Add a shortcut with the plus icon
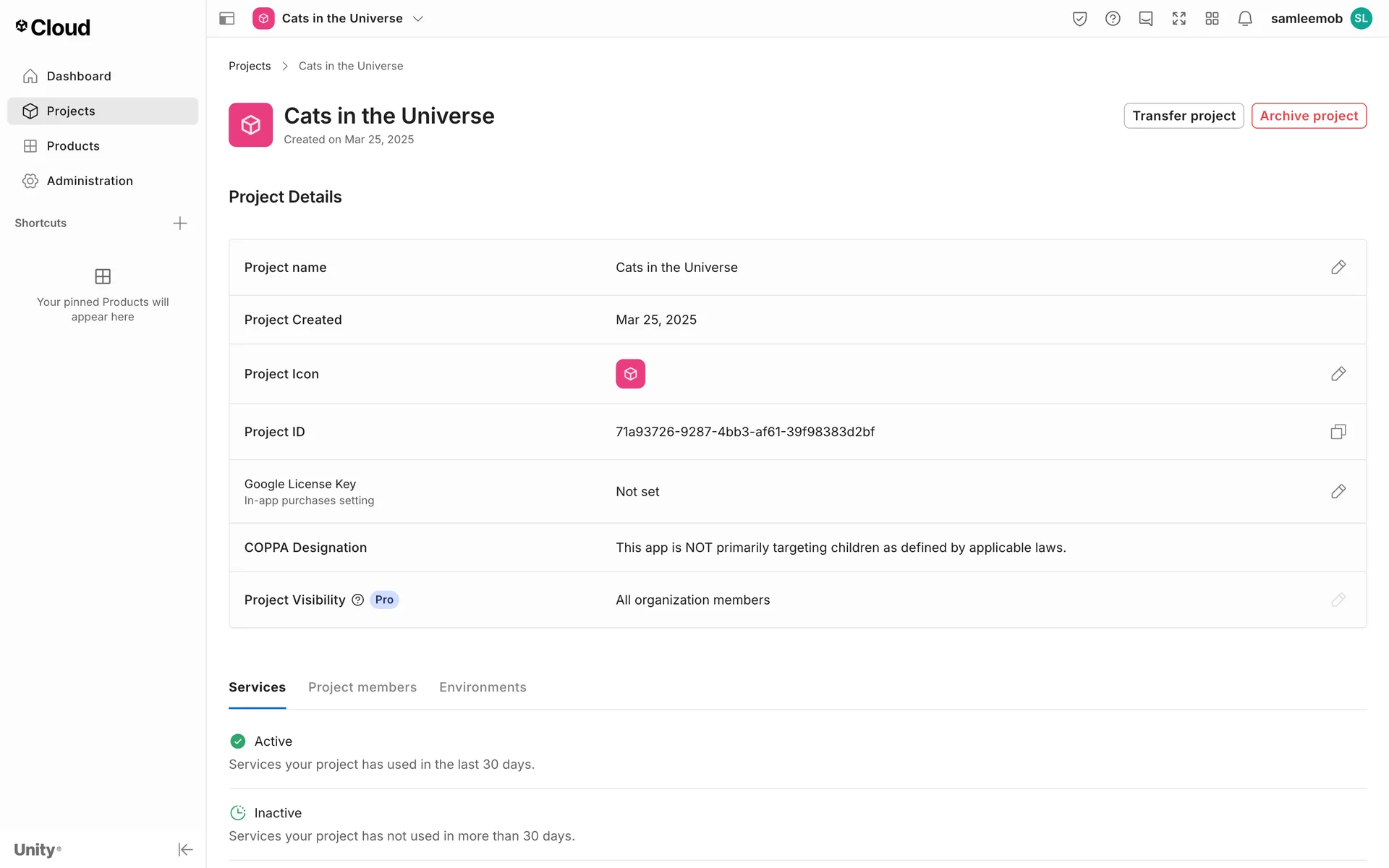The width and height of the screenshot is (1389, 868). pyautogui.click(x=180, y=224)
